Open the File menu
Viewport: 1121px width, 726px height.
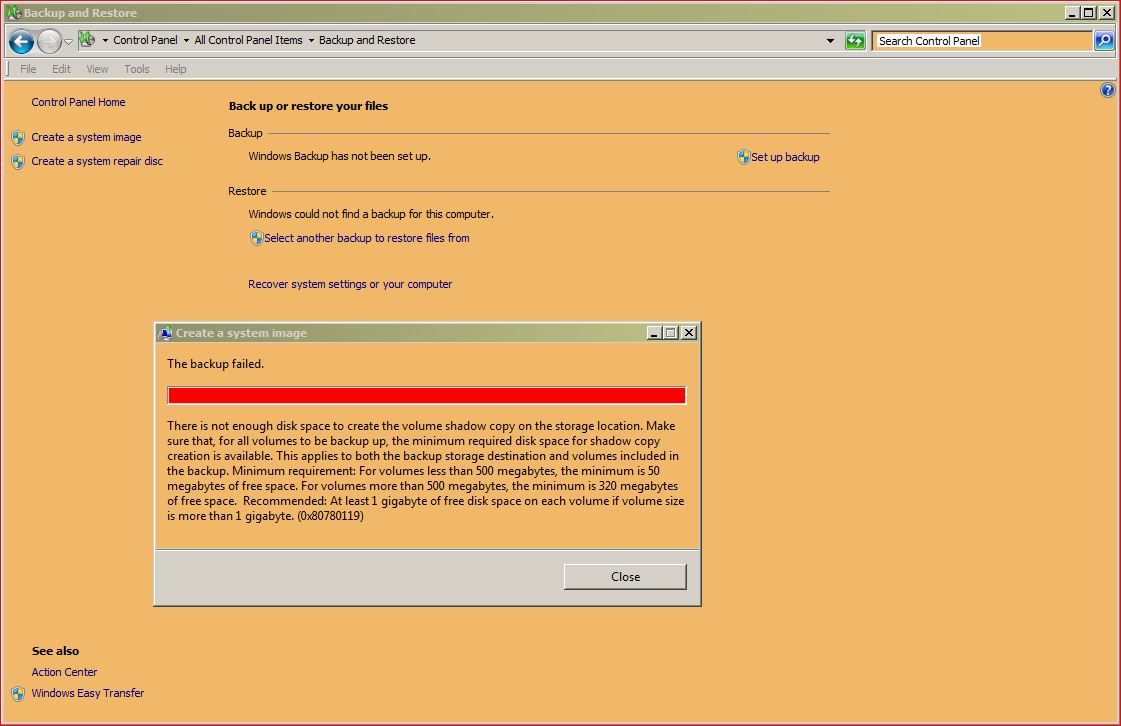[28, 69]
